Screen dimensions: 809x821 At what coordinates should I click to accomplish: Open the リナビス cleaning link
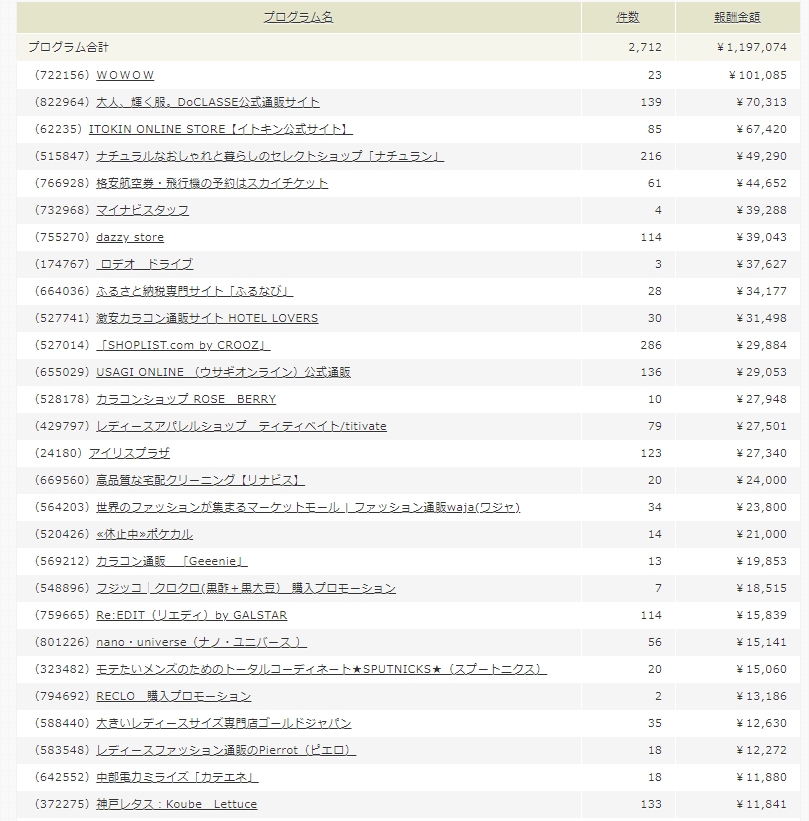coord(201,480)
